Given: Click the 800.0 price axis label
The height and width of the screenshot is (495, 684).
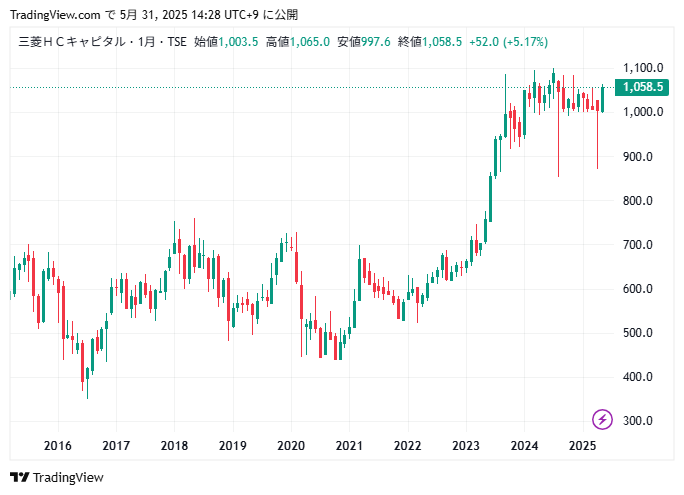Looking at the screenshot, I should [x=638, y=201].
